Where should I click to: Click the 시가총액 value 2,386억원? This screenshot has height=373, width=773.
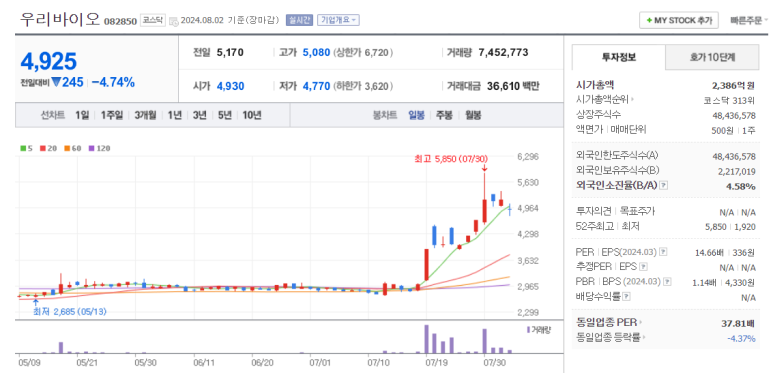click(734, 85)
